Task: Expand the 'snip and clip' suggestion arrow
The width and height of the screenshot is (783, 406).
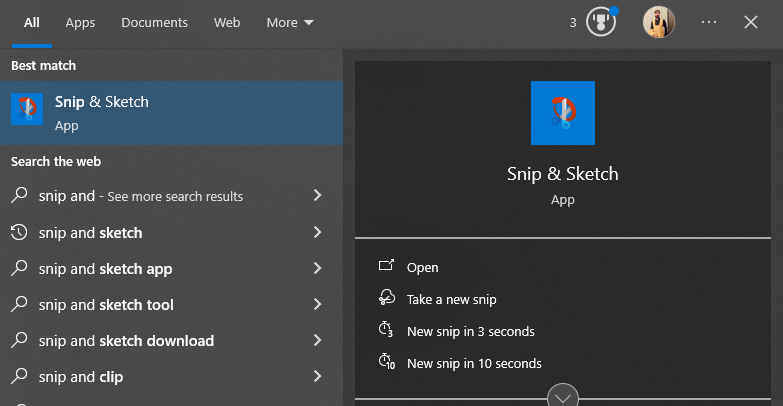Action: pyautogui.click(x=318, y=376)
